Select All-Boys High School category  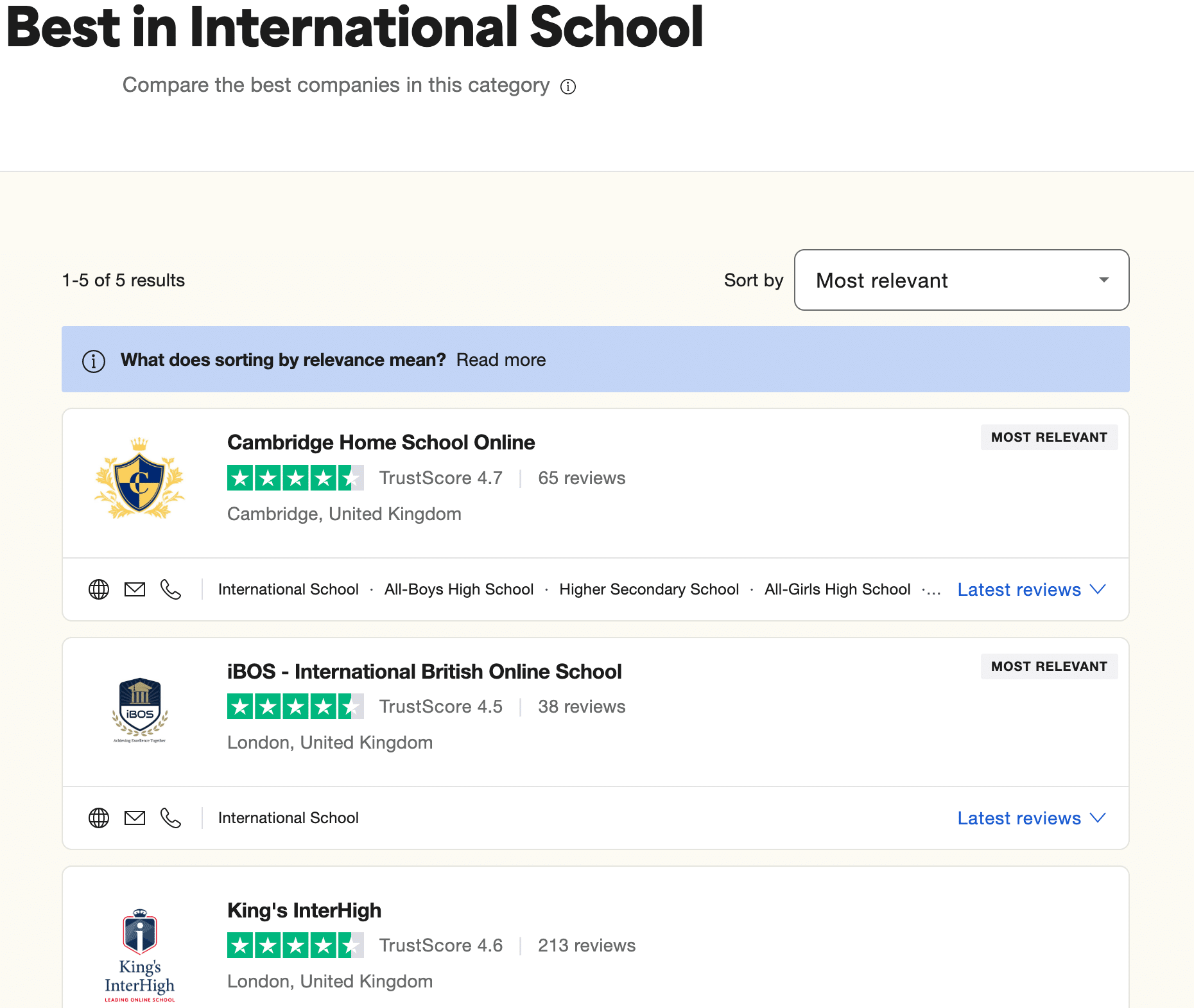pyautogui.click(x=459, y=589)
